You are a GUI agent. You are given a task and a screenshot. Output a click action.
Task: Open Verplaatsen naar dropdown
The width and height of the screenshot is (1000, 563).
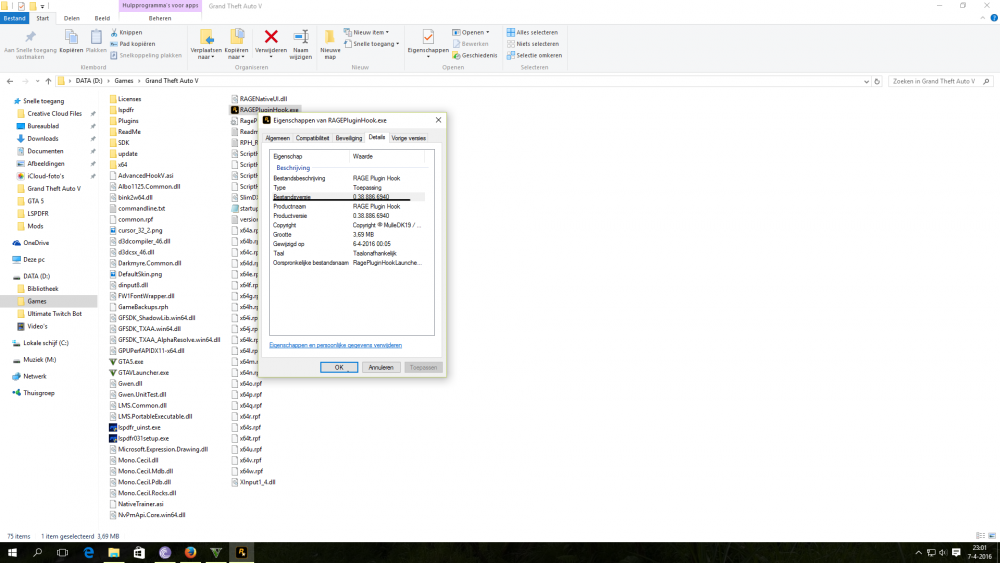click(x=206, y=45)
